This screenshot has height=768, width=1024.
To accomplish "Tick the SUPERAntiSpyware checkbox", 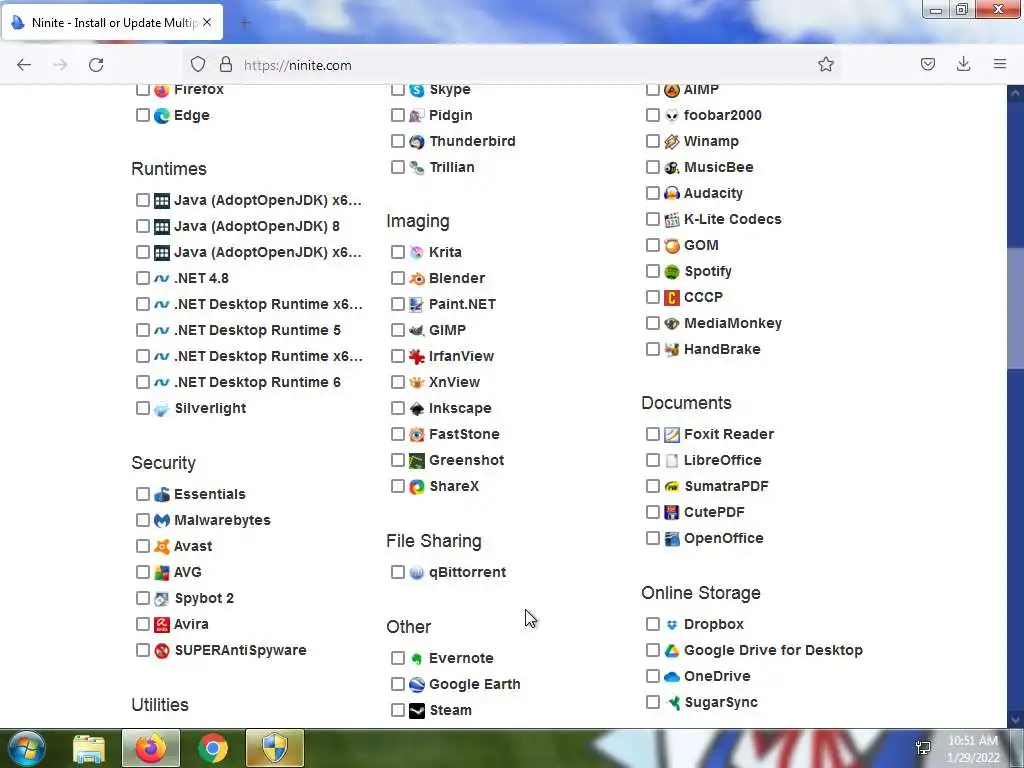I will tap(142, 650).
